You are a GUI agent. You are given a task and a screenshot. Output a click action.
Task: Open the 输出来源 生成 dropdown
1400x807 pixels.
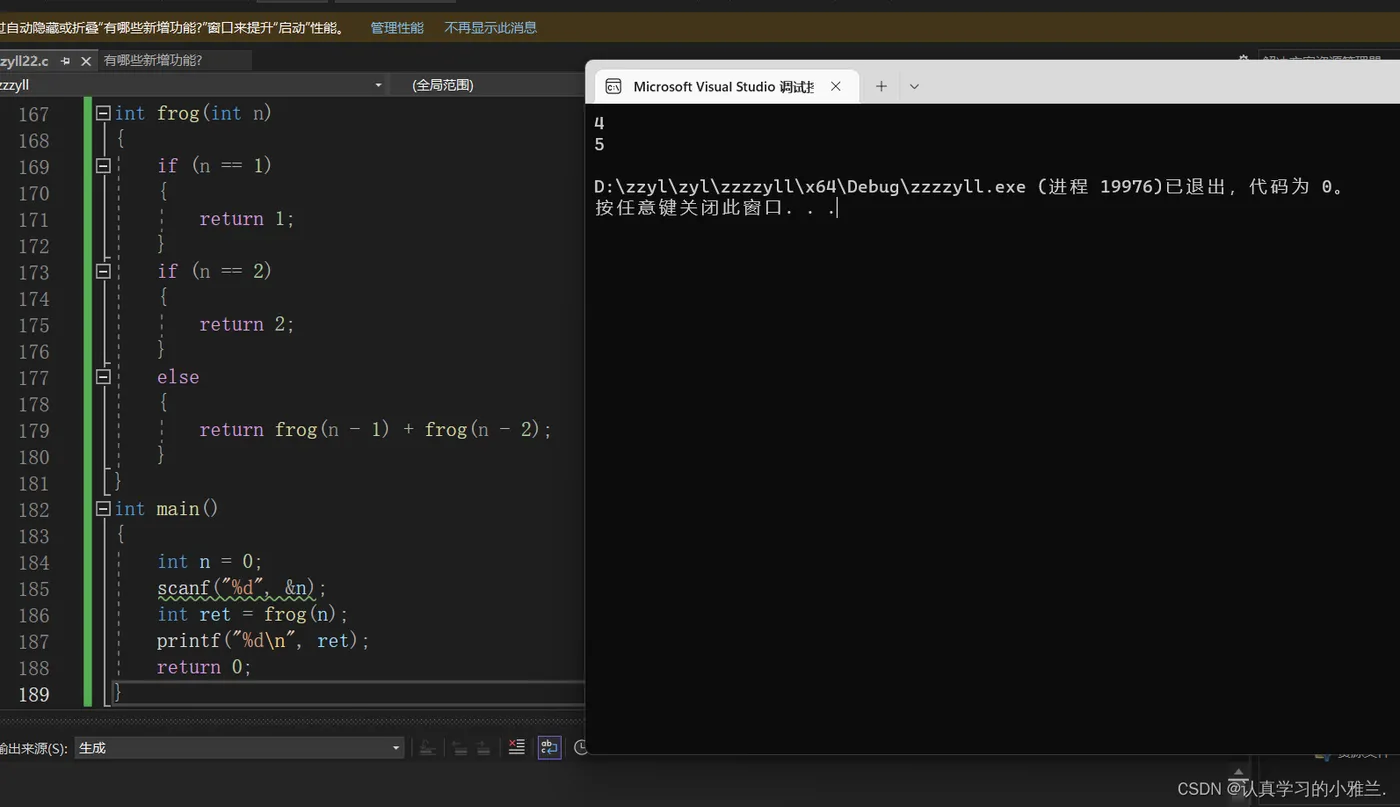240,748
